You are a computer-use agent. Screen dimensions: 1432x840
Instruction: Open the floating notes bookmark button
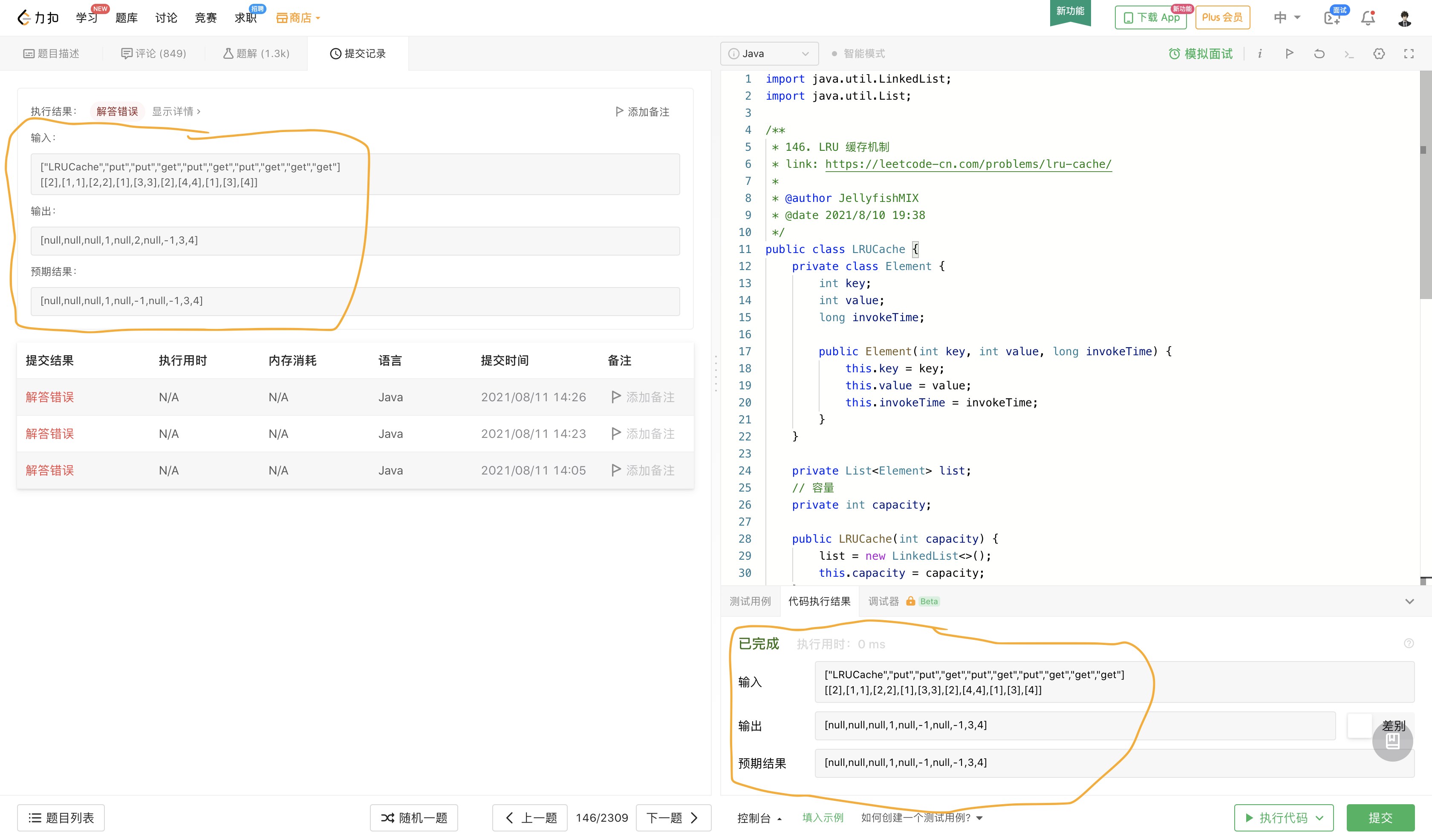click(x=1392, y=741)
